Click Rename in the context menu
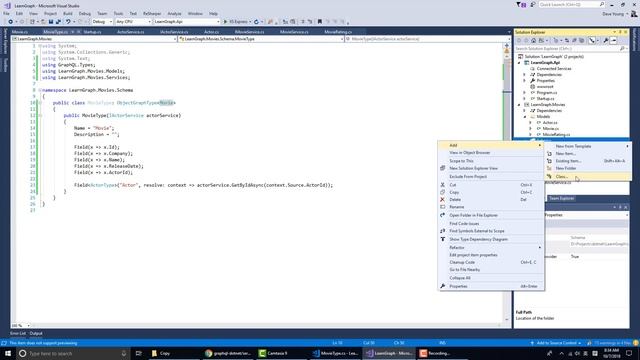 point(491,207)
